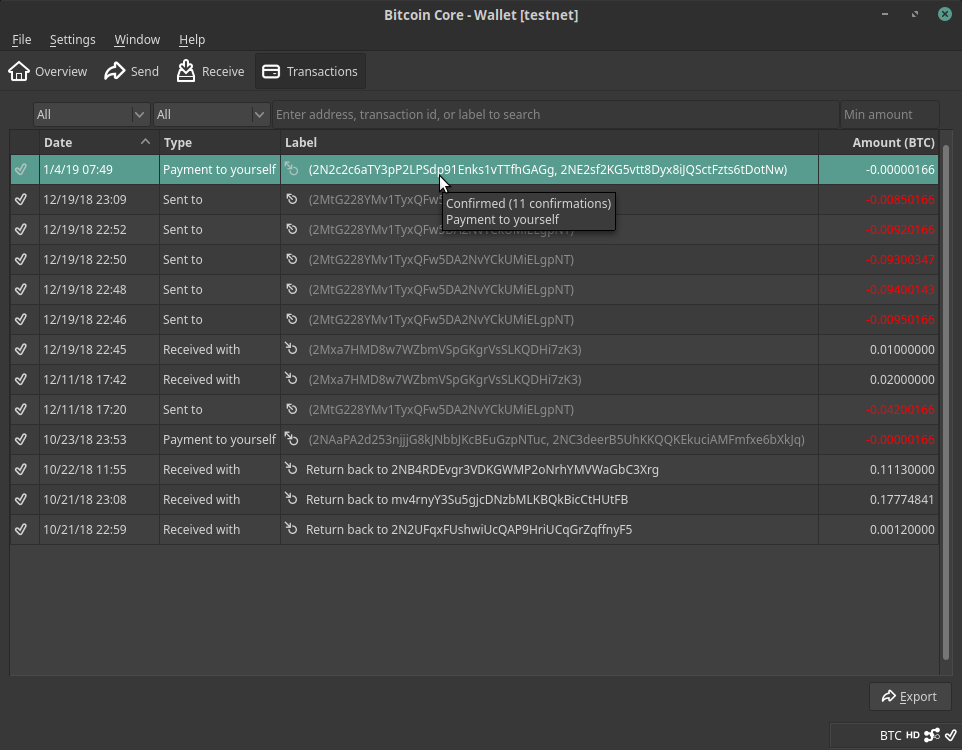This screenshot has height=750, width=962.
Task: Click the network connections status icon
Action: (932, 735)
